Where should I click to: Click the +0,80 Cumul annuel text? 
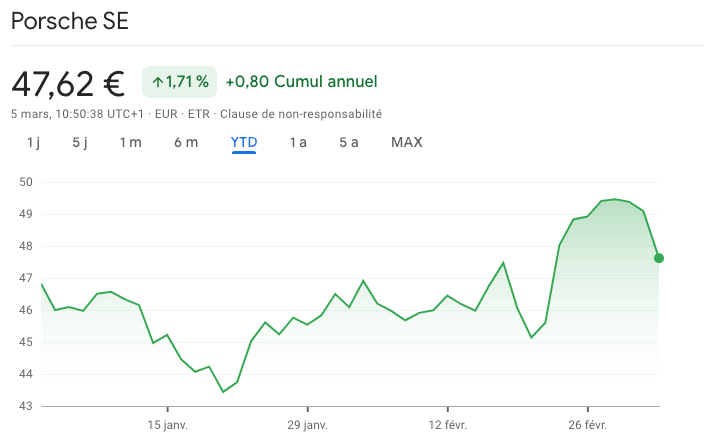pos(301,82)
